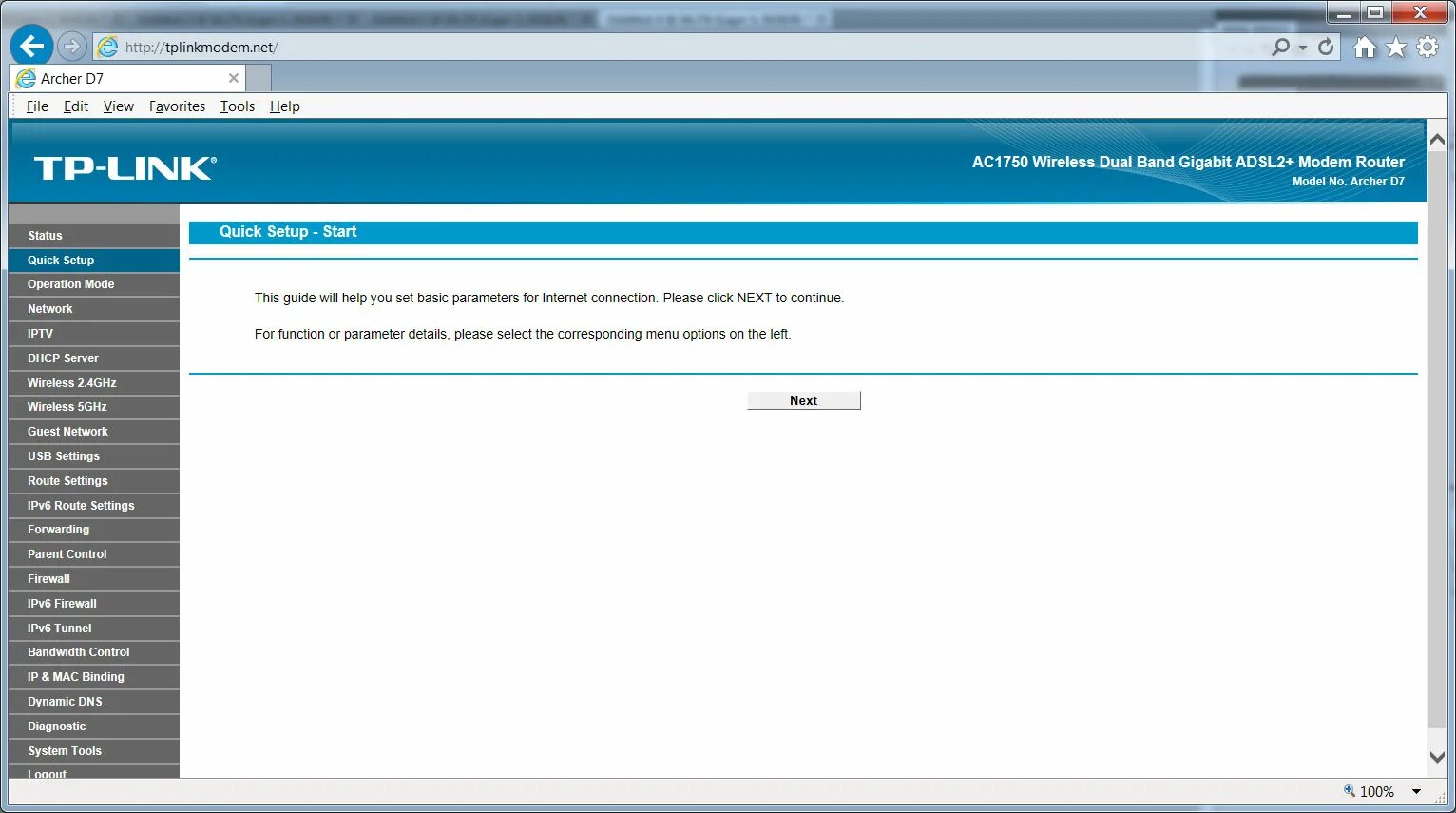
Task: Click the Internet Explorer page icon in address bar
Action: click(108, 47)
